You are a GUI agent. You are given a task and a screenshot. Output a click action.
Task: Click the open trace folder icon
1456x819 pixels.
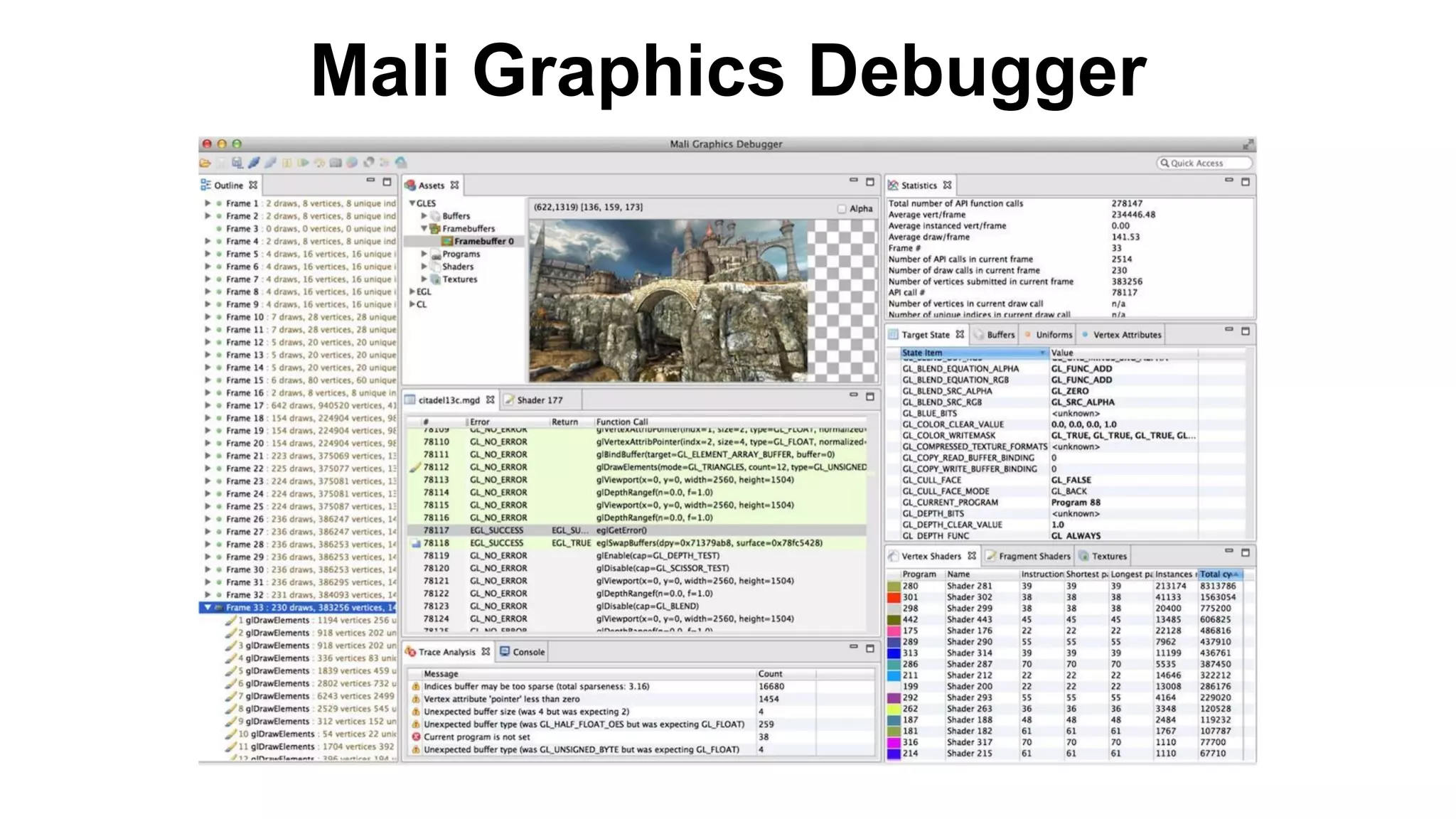click(205, 163)
